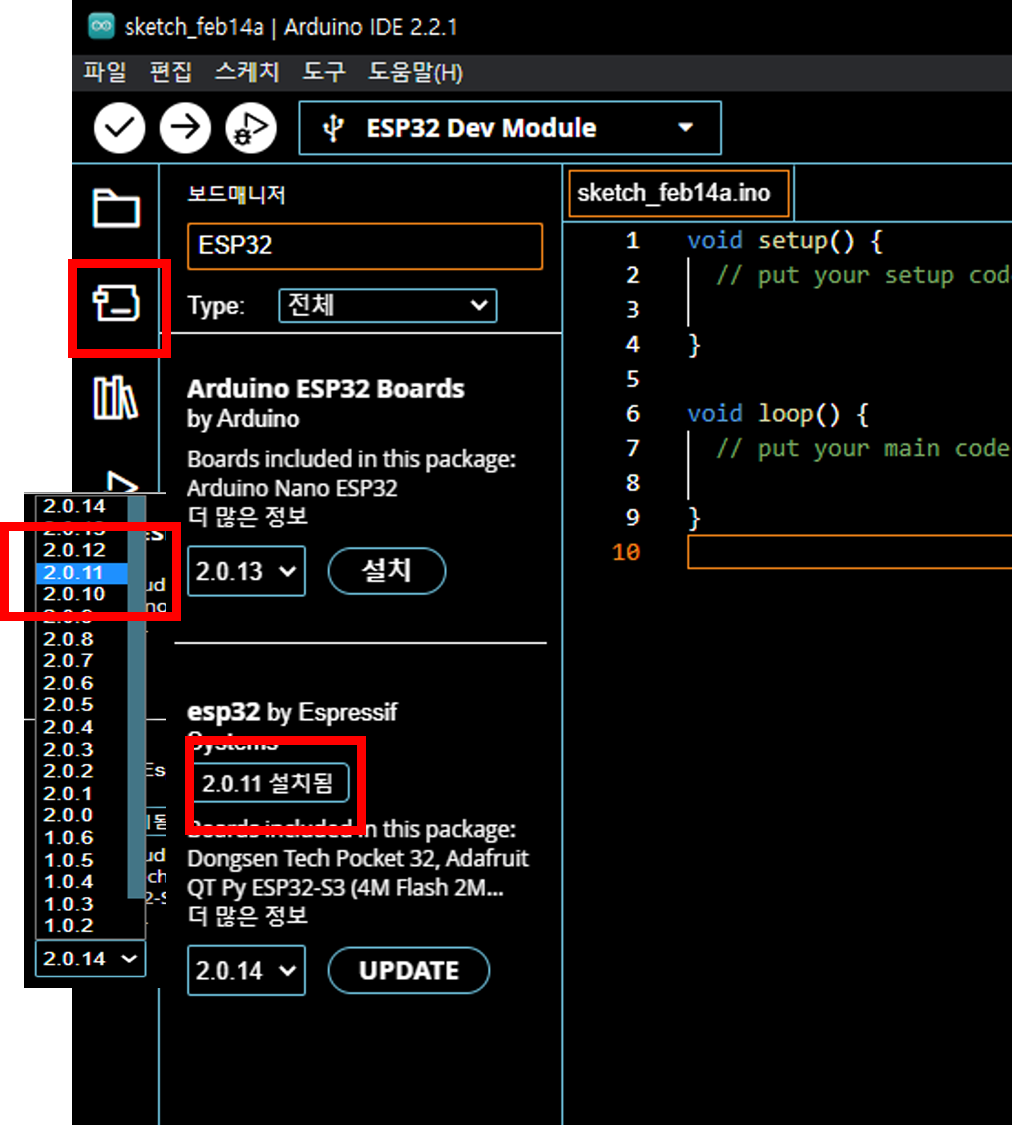Click the 2.0.14 dropdown under the version list
1012x1125 pixels.
(90, 959)
